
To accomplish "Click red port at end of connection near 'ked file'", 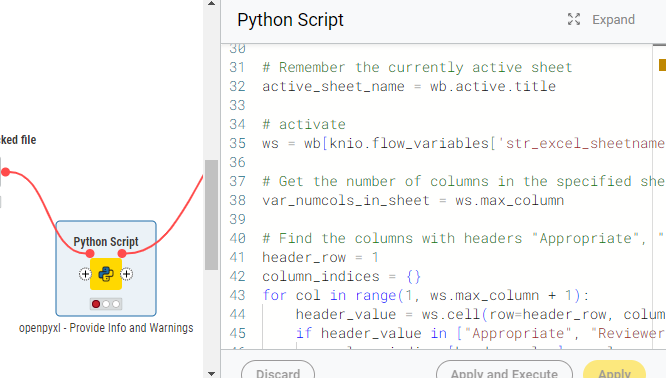I will [6, 172].
